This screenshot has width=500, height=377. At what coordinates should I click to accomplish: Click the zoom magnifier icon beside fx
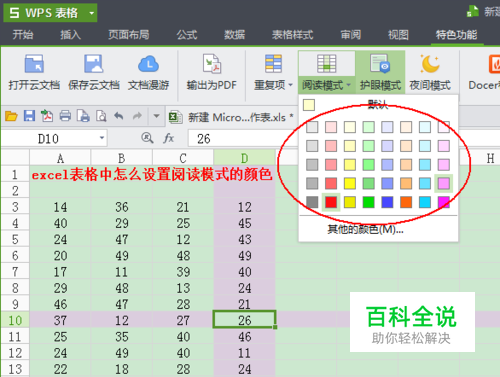pyautogui.click(x=147, y=138)
